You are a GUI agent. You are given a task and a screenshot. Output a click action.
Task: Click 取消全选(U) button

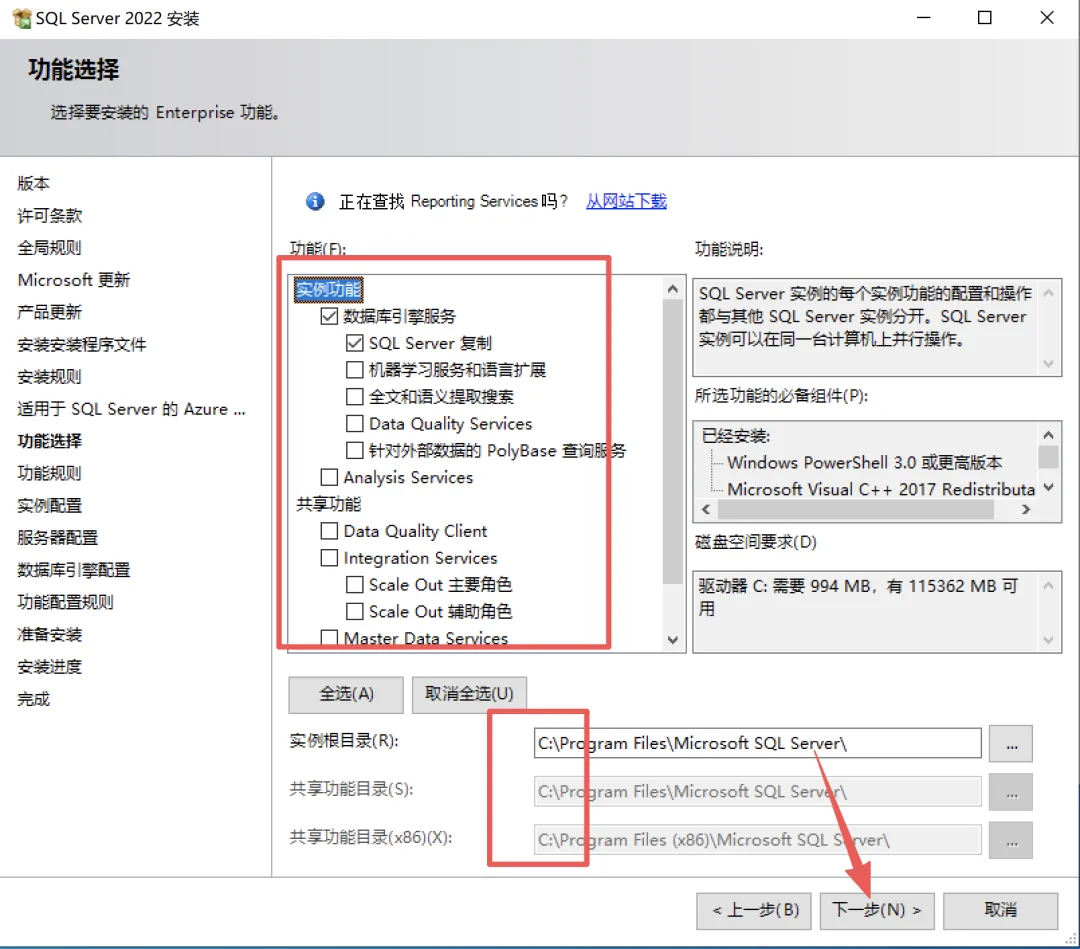coord(469,694)
